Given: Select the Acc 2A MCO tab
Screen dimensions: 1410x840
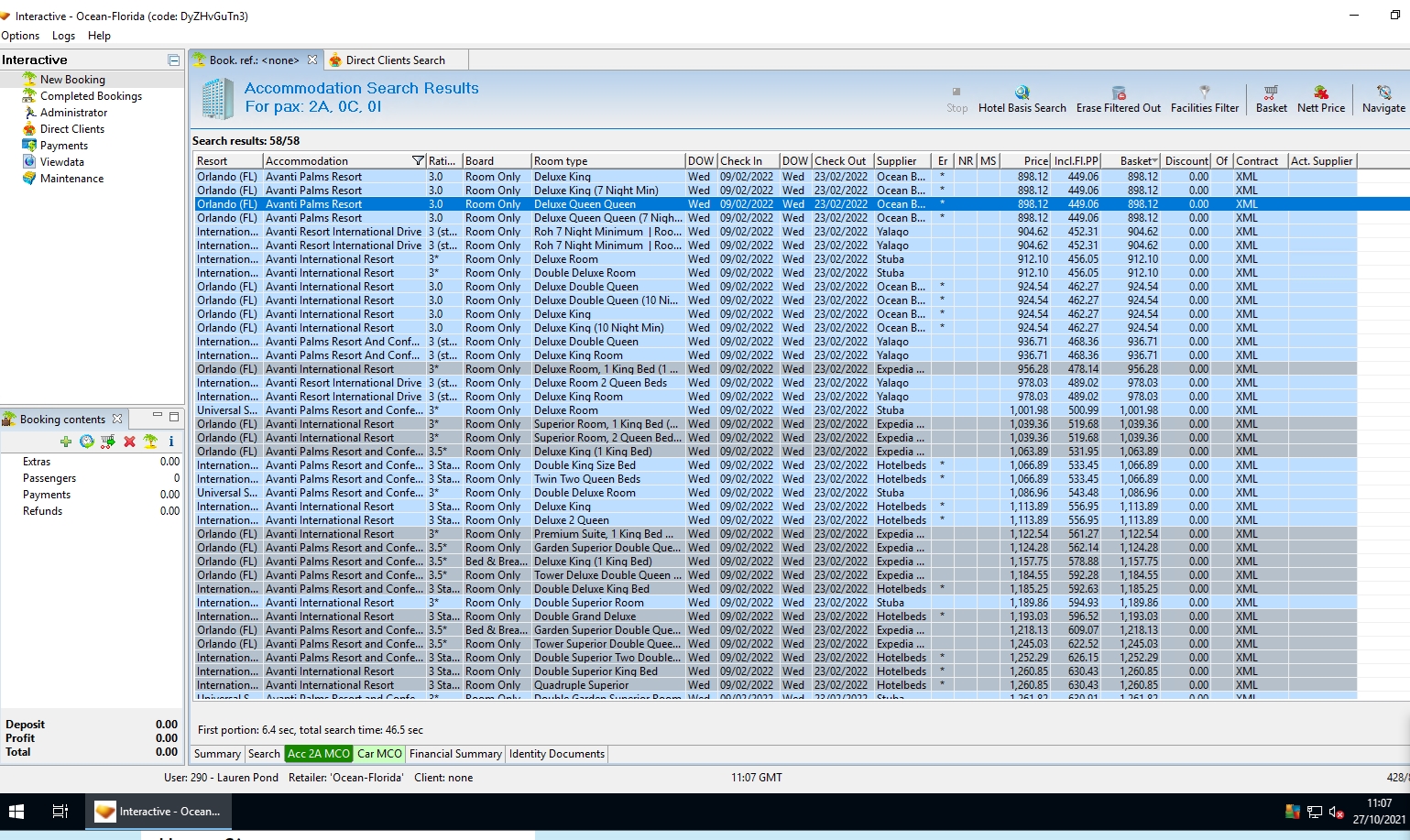Looking at the screenshot, I should point(319,754).
